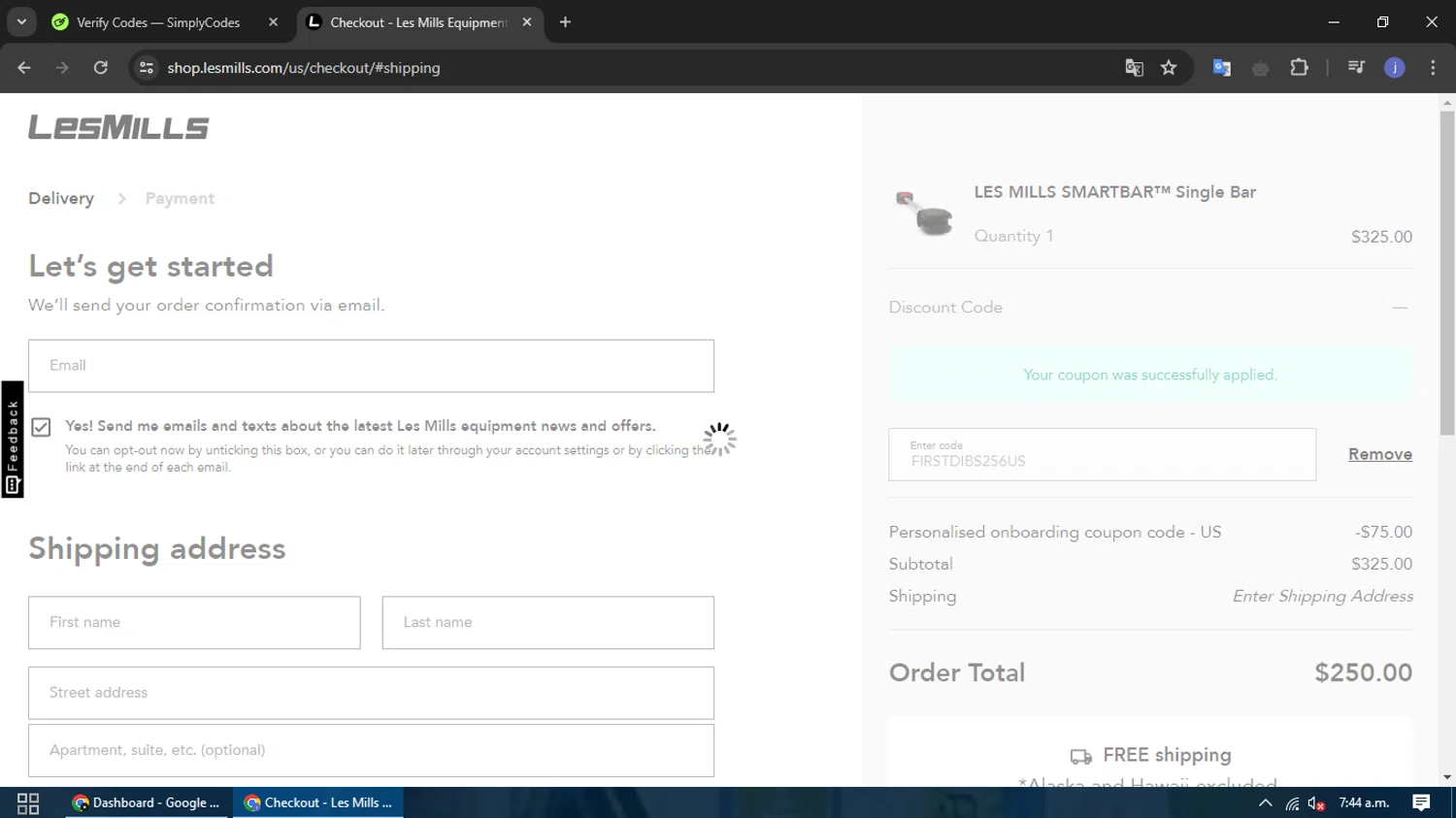Focus the Apartment, suite, etc. field
Screen dimensions: 1456x818
click(371, 750)
